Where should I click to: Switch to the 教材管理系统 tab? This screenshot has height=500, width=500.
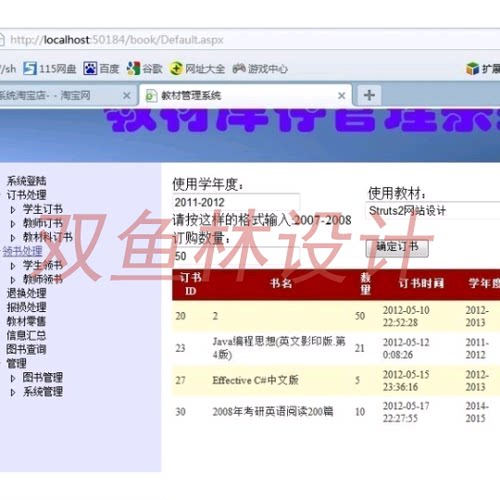[x=246, y=96]
